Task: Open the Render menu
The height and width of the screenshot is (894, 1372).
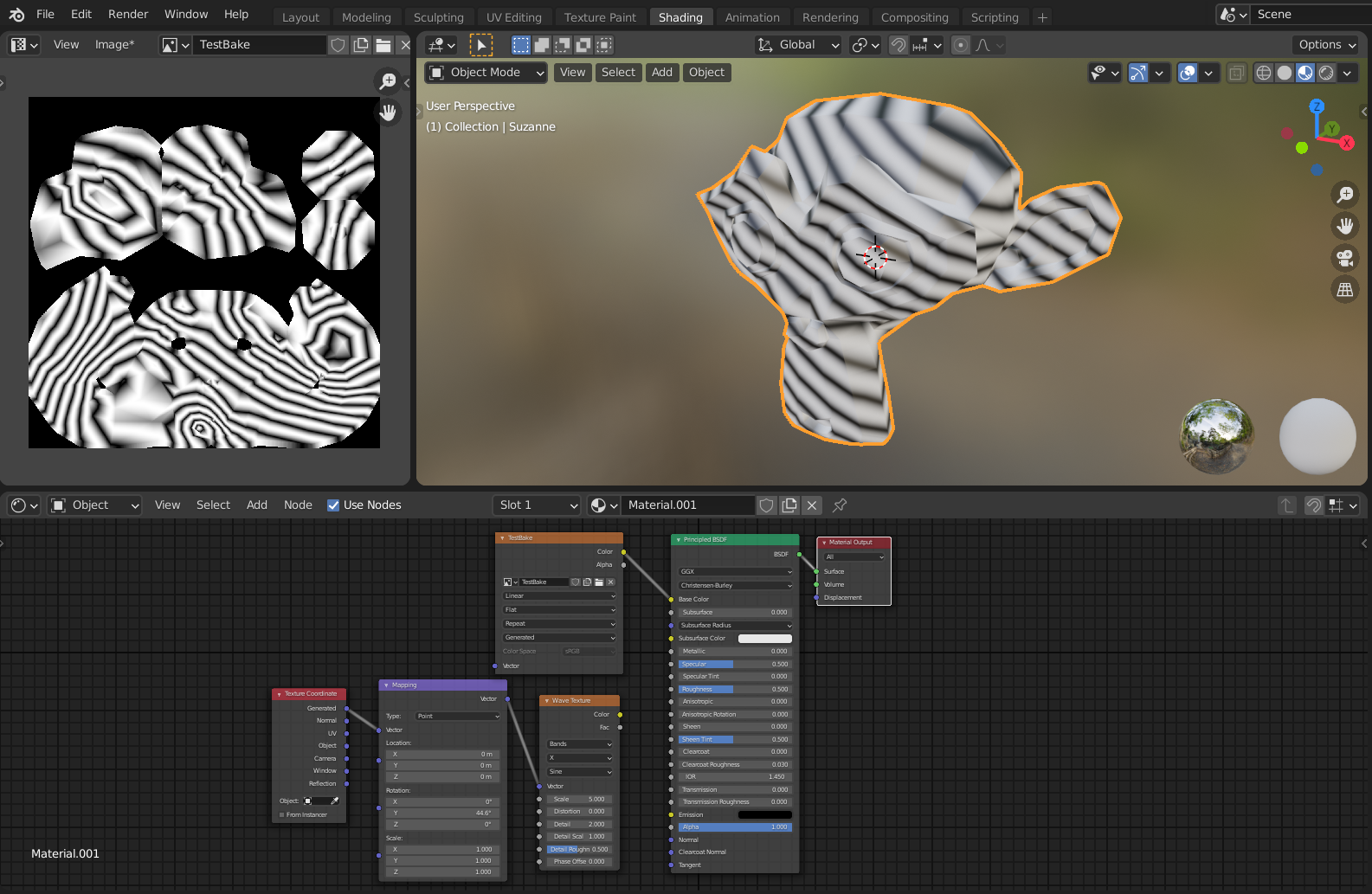Action: click(128, 15)
